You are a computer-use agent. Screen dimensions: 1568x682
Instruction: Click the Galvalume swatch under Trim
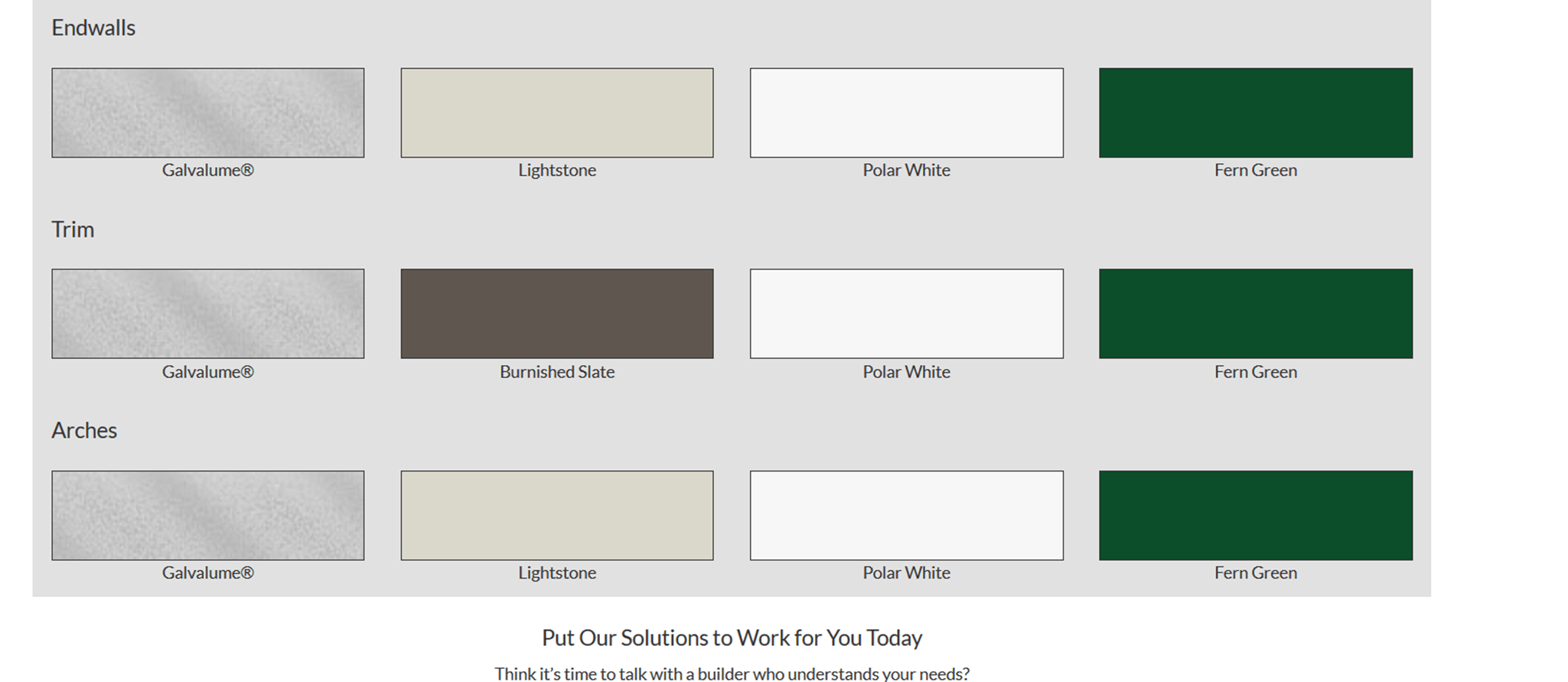point(208,314)
